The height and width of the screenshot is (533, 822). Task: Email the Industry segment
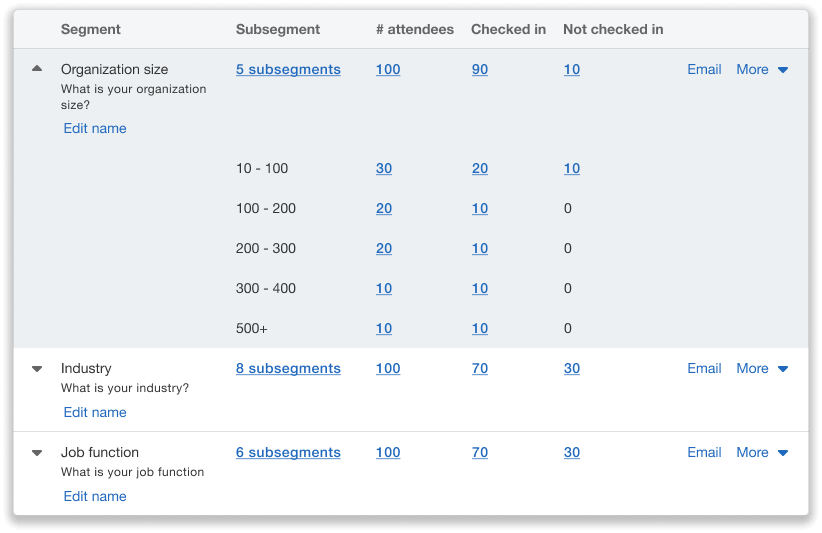[704, 368]
